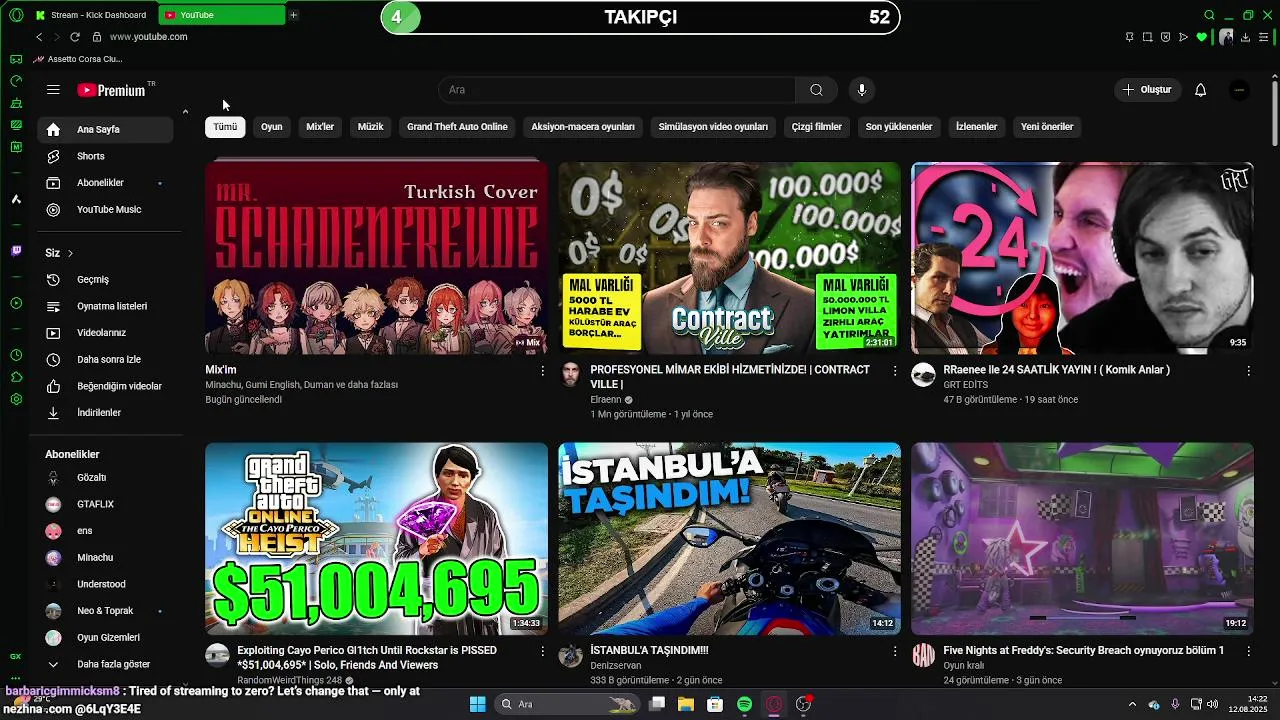Open browser easy setup sliders icon
1280x720 pixels.
[x=1265, y=37]
